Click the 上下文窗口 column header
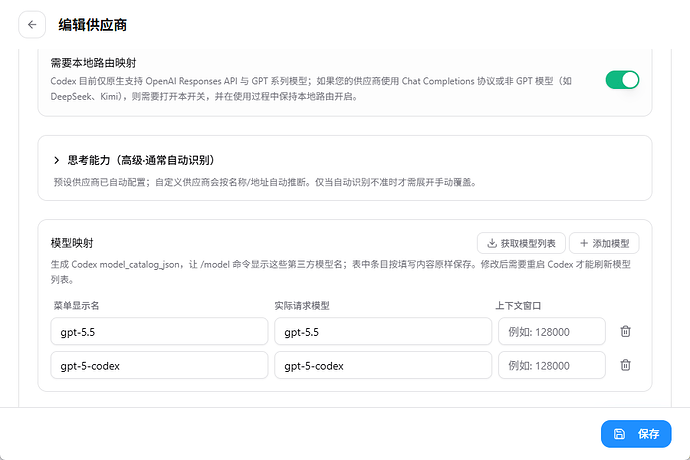Viewport: 690px width, 460px height. pyautogui.click(x=518, y=306)
